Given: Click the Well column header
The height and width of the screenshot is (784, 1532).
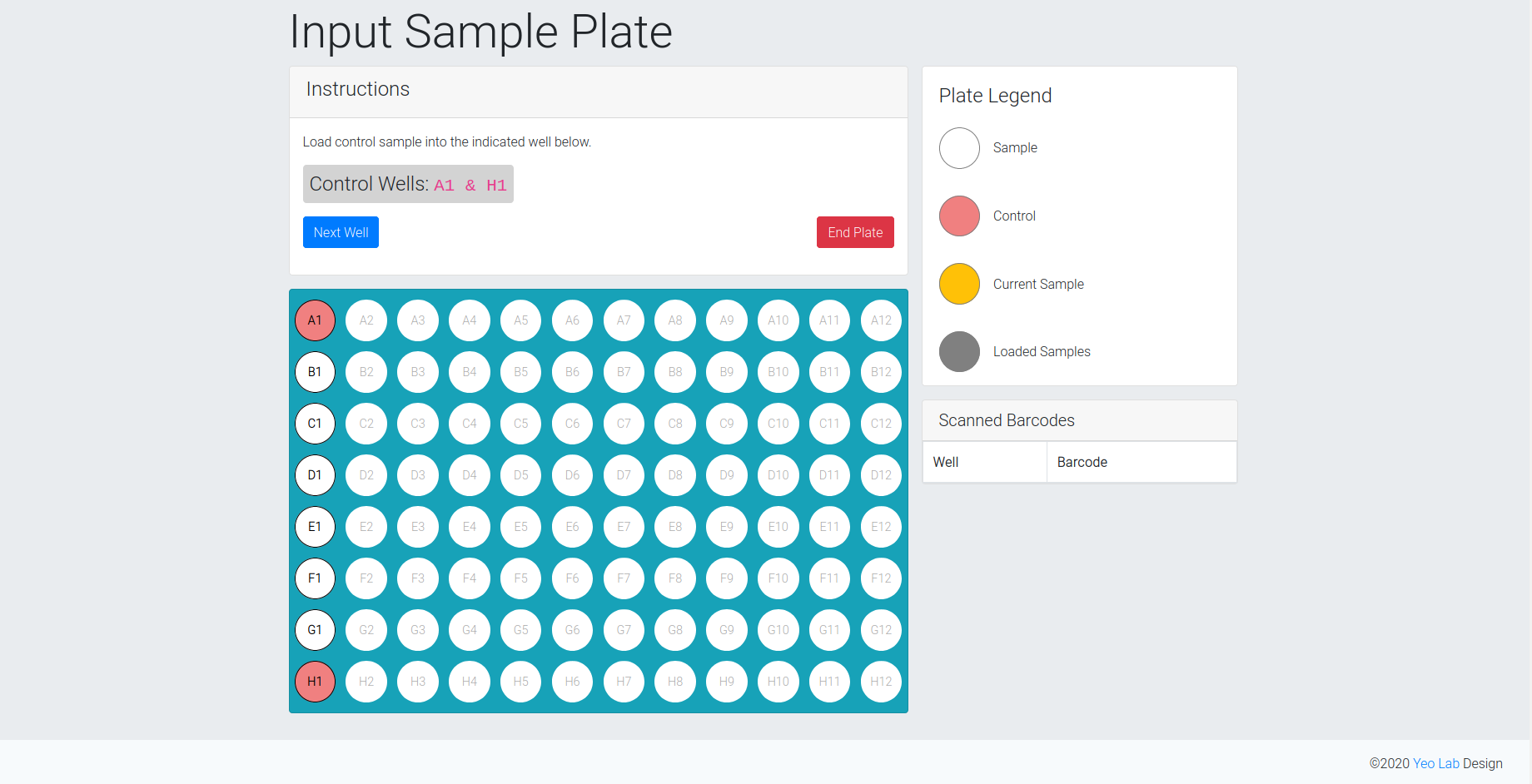Looking at the screenshot, I should tap(946, 462).
